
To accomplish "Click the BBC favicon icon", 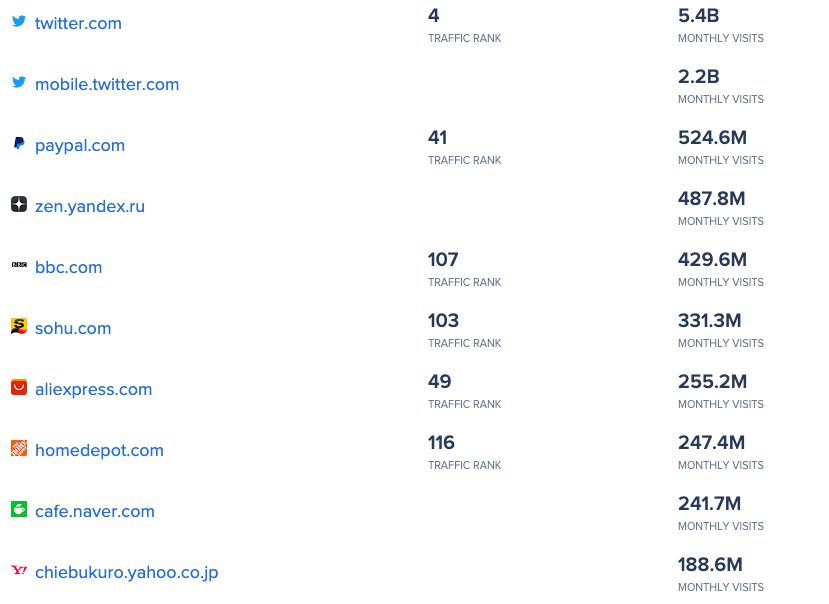I will pos(18,265).
